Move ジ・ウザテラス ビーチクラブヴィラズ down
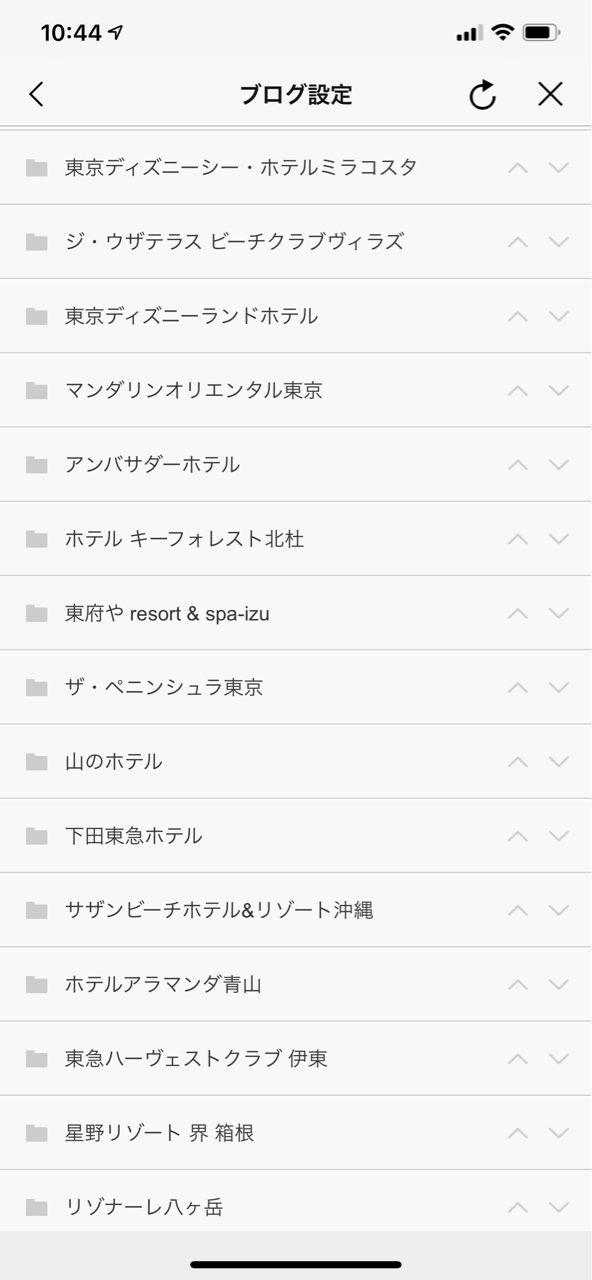 pyautogui.click(x=558, y=241)
